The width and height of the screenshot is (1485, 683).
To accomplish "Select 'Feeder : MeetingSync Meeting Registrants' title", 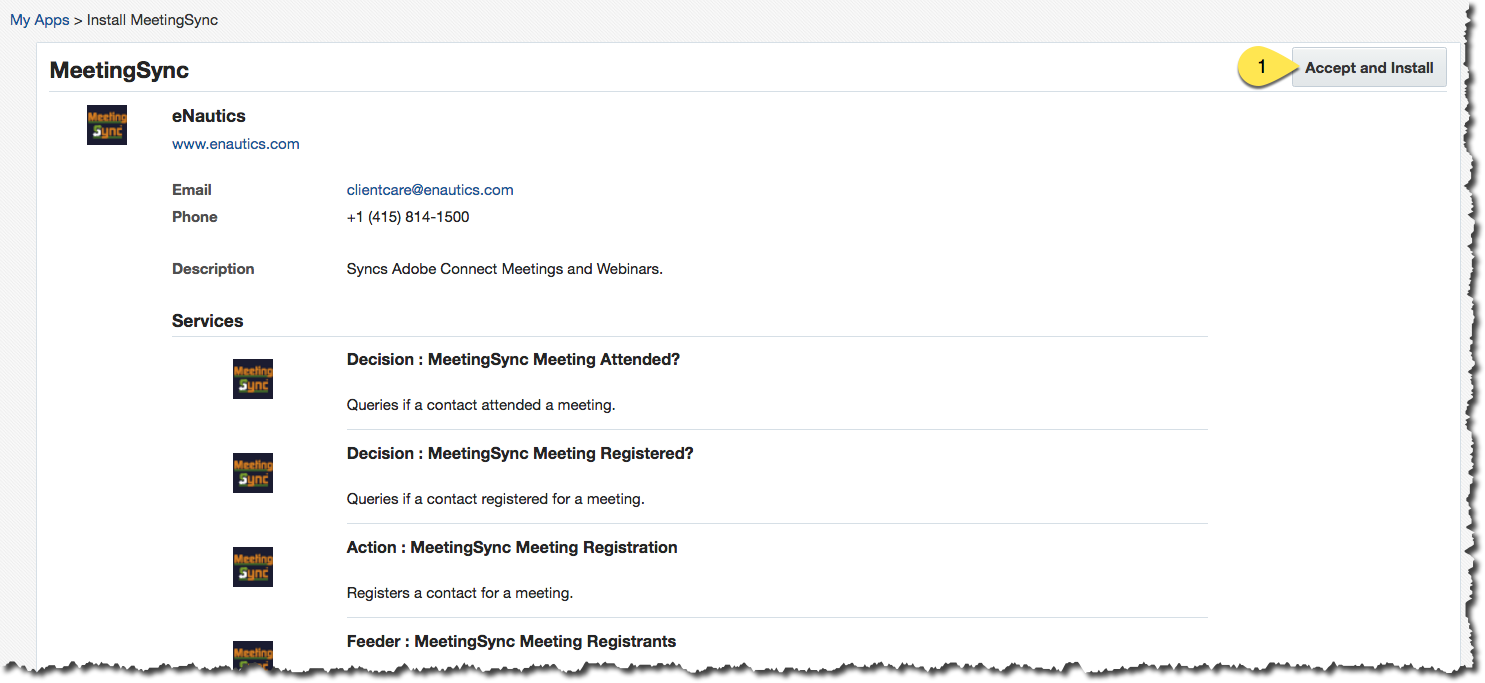I will point(511,642).
